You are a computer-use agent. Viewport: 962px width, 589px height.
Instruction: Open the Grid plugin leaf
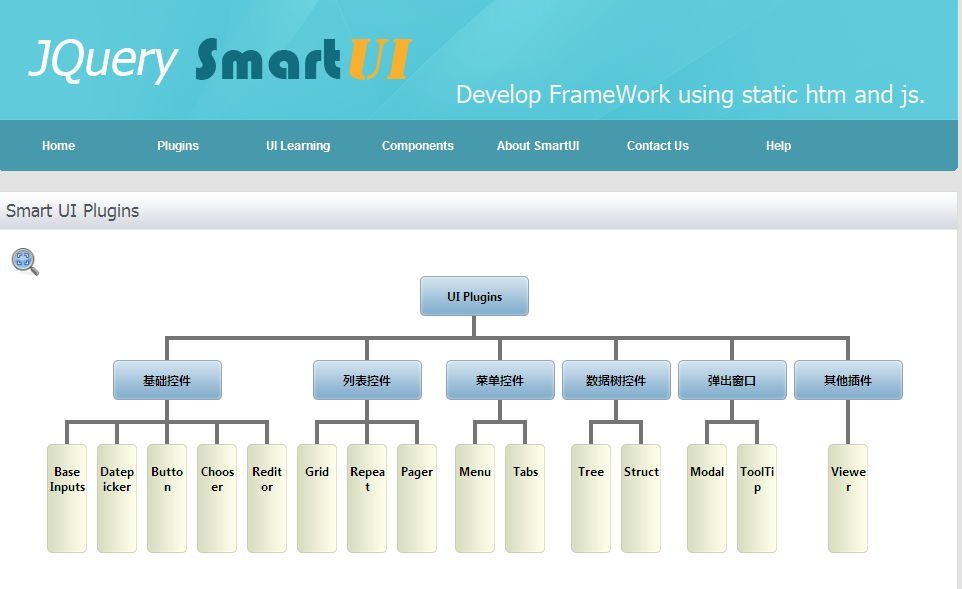(317, 499)
